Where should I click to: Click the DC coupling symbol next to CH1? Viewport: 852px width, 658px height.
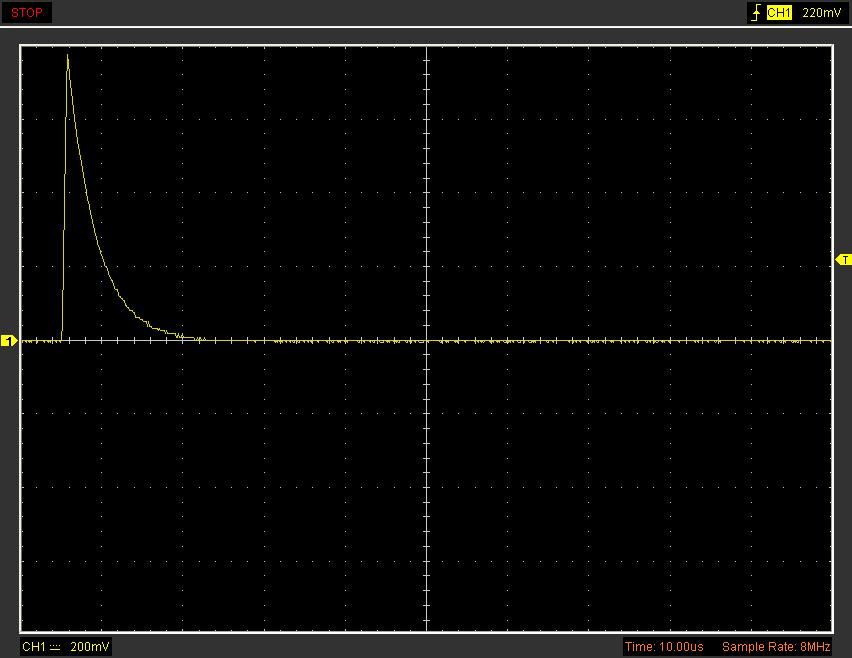55,647
